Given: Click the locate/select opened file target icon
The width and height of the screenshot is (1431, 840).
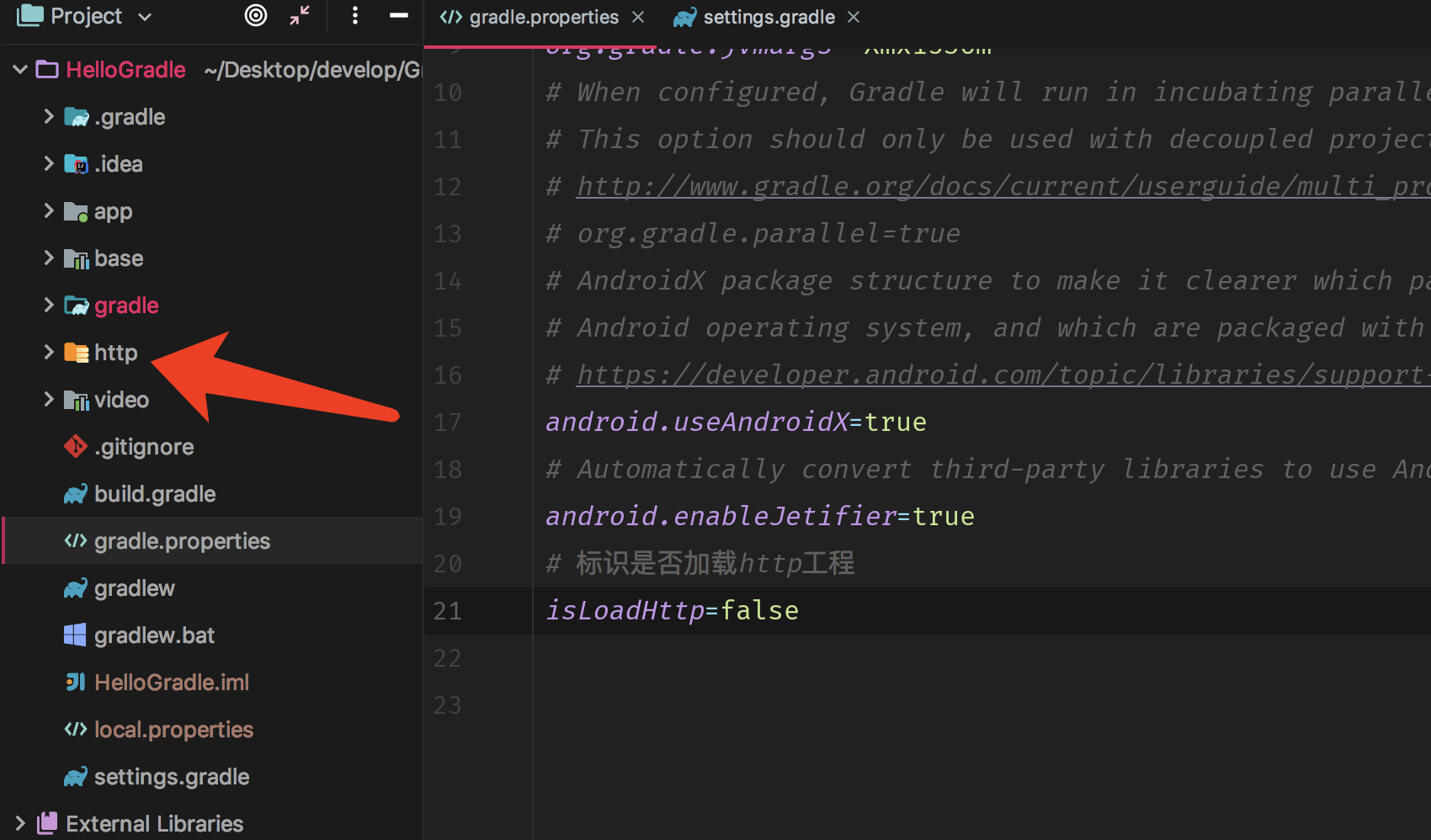Looking at the screenshot, I should [x=256, y=15].
